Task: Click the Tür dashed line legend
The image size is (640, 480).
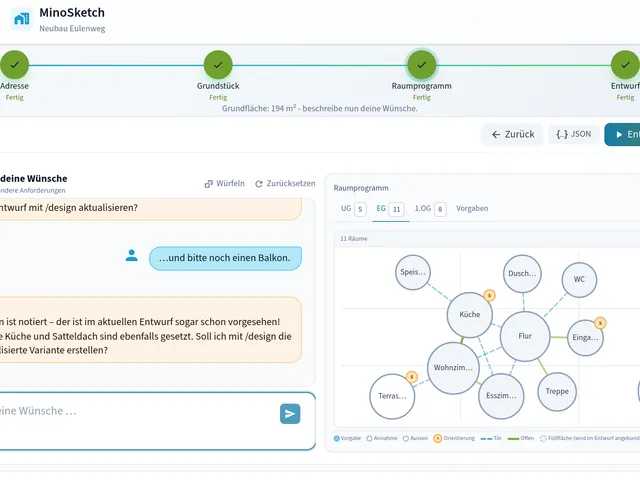Action: pyautogui.click(x=486, y=439)
